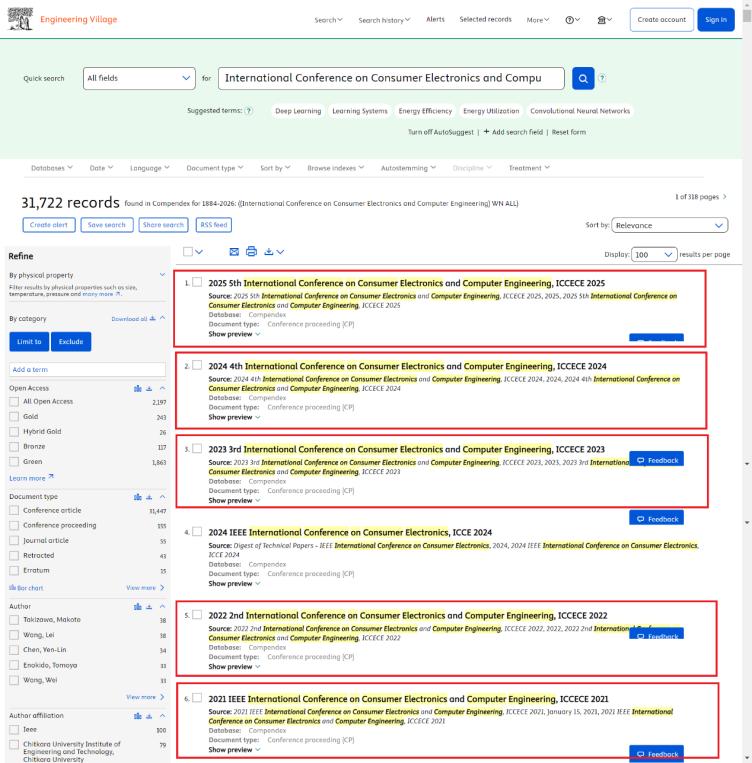Show Open Access bar chart icon
The width and height of the screenshot is (752, 763).
137,387
